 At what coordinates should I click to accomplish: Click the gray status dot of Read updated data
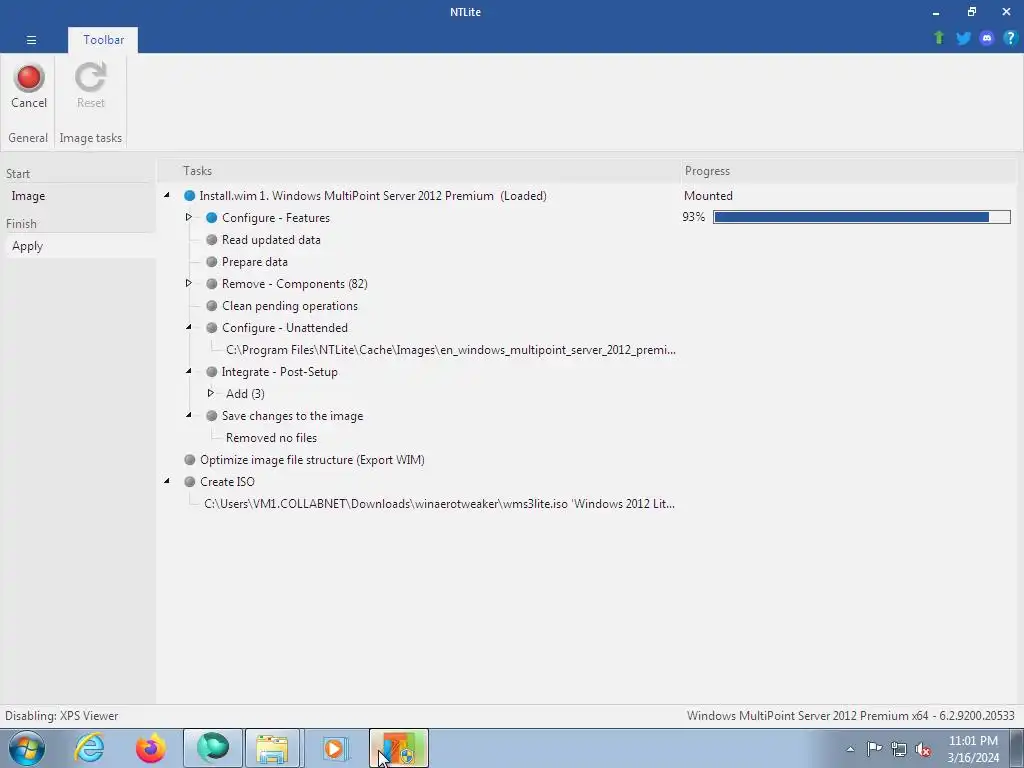tap(212, 240)
